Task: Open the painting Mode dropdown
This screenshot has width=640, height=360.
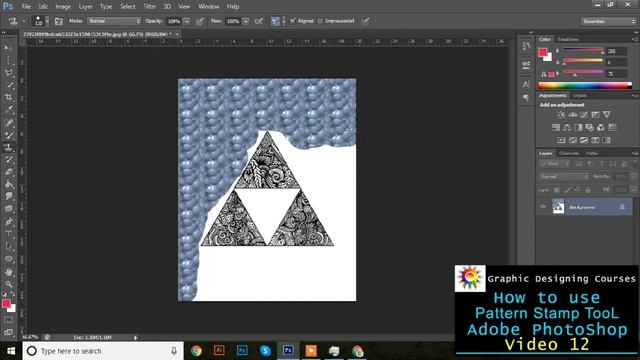Action: tap(114, 21)
